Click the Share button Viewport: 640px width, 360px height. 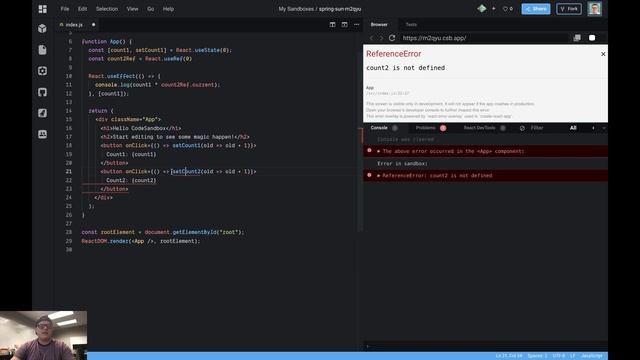(x=536, y=9)
